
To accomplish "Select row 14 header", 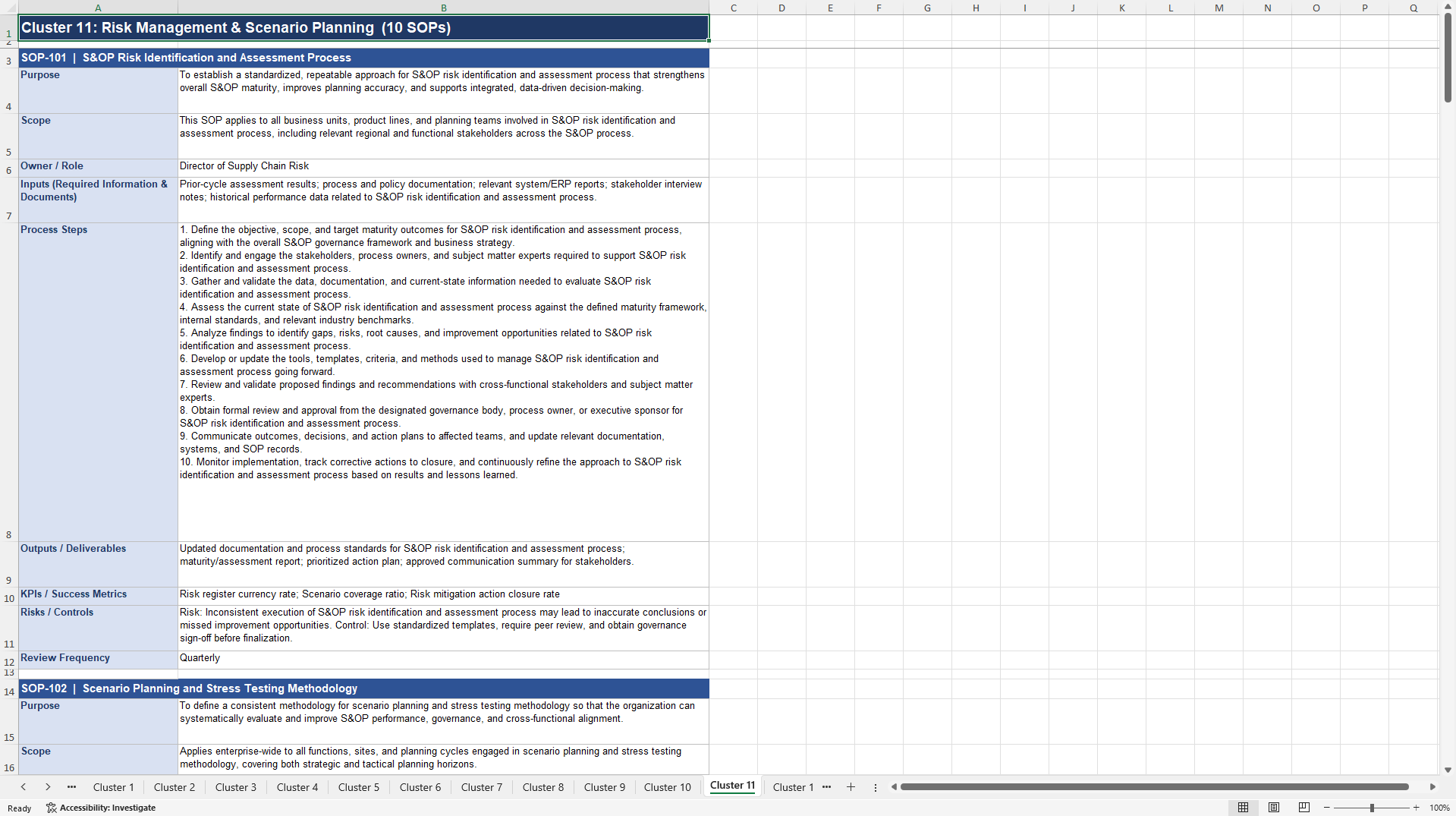I will 9,688.
